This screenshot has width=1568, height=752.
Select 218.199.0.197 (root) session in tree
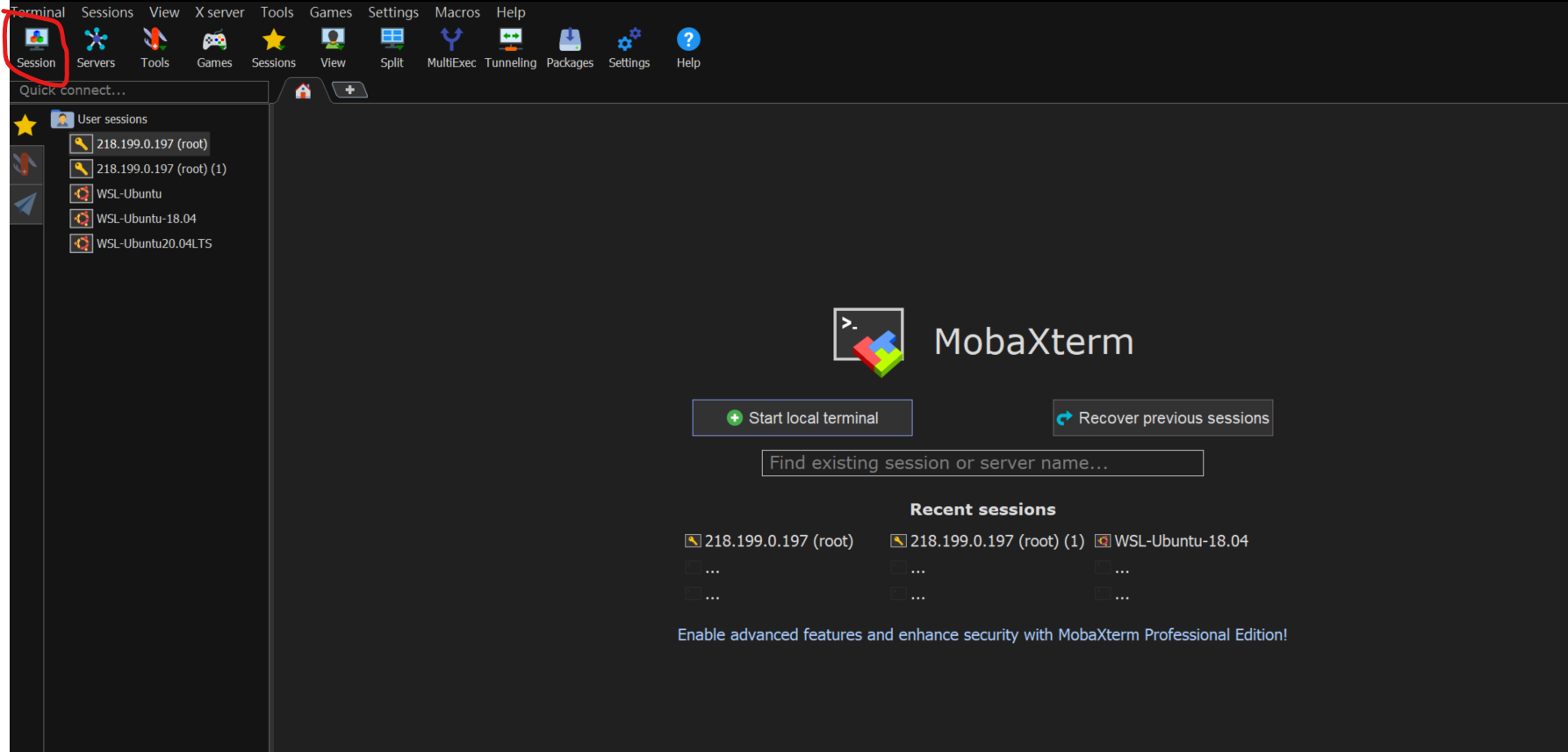click(x=140, y=144)
